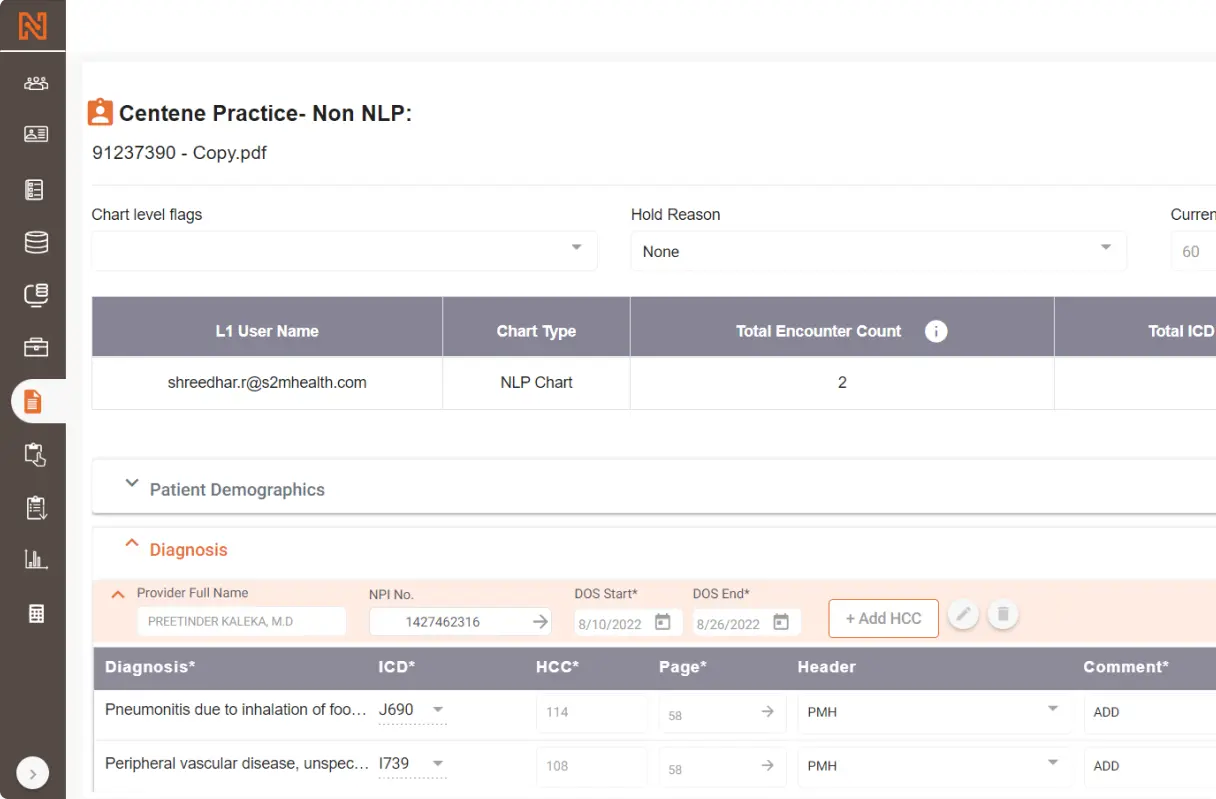Click the Total Encounter Count info icon

[x=936, y=331]
